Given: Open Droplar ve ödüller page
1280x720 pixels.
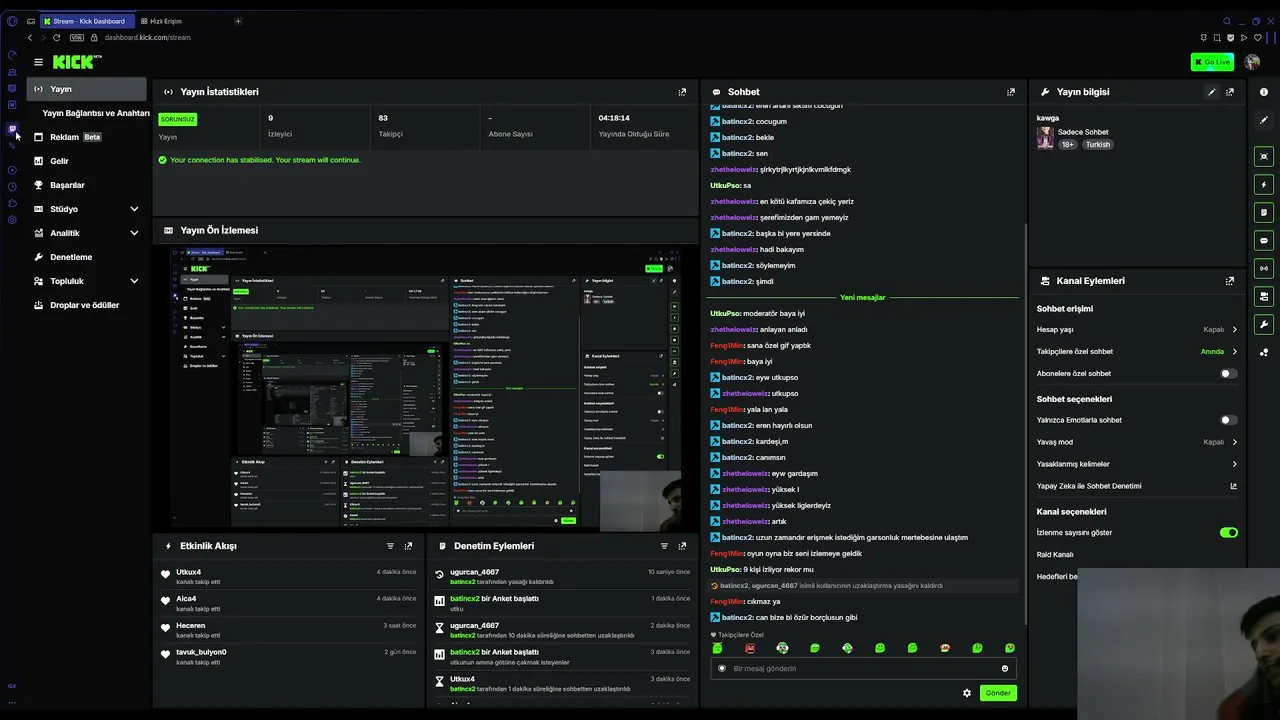Looking at the screenshot, I should 87,305.
